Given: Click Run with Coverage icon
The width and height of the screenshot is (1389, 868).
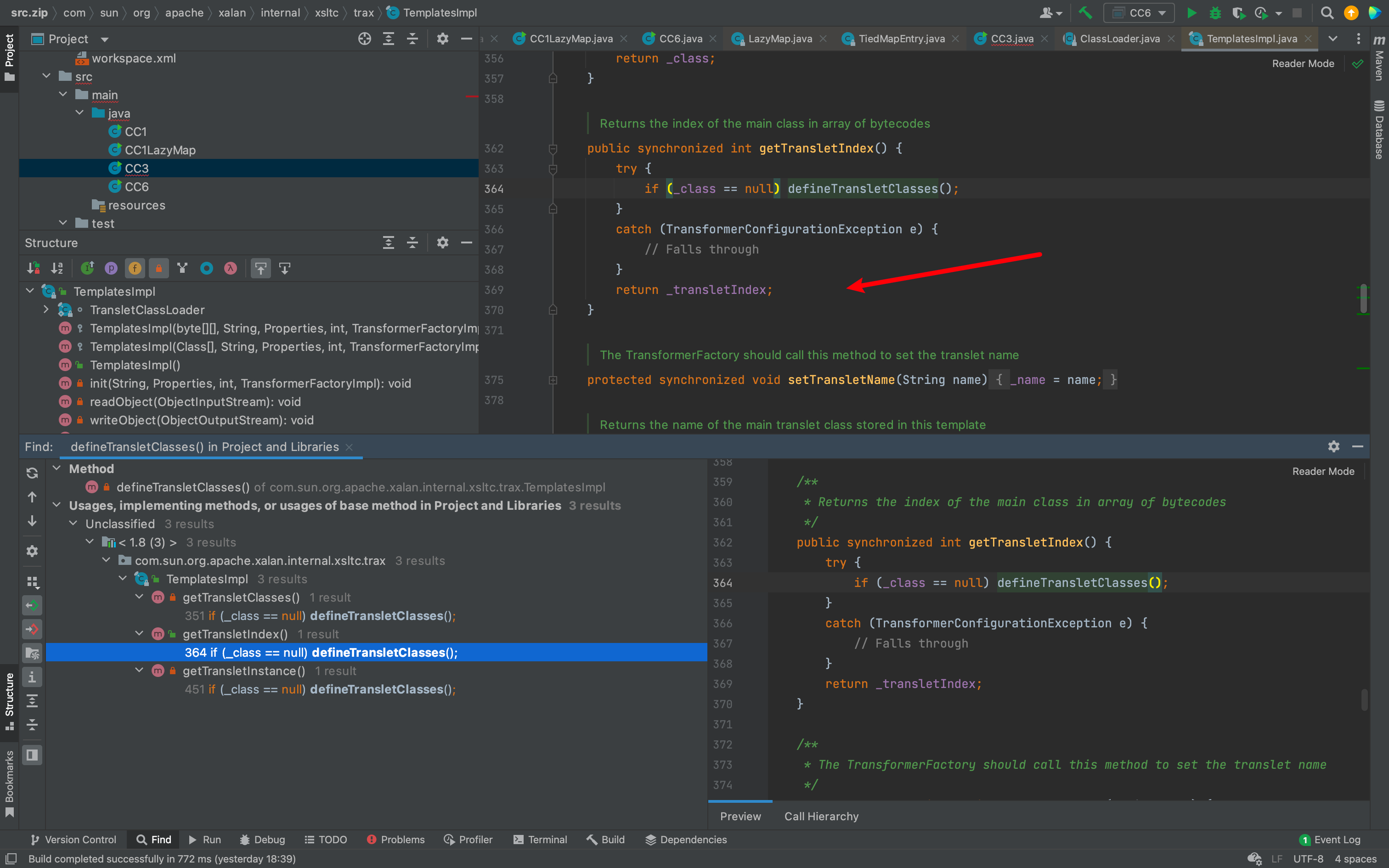Looking at the screenshot, I should (x=1238, y=13).
